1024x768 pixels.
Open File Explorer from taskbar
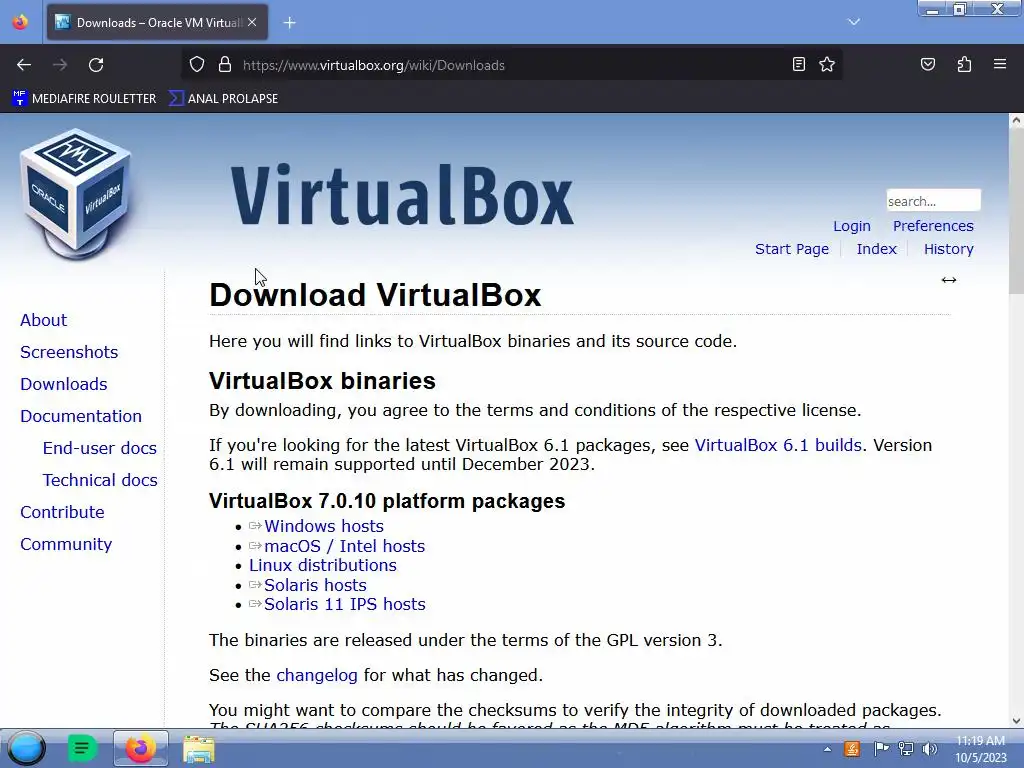tap(199, 749)
